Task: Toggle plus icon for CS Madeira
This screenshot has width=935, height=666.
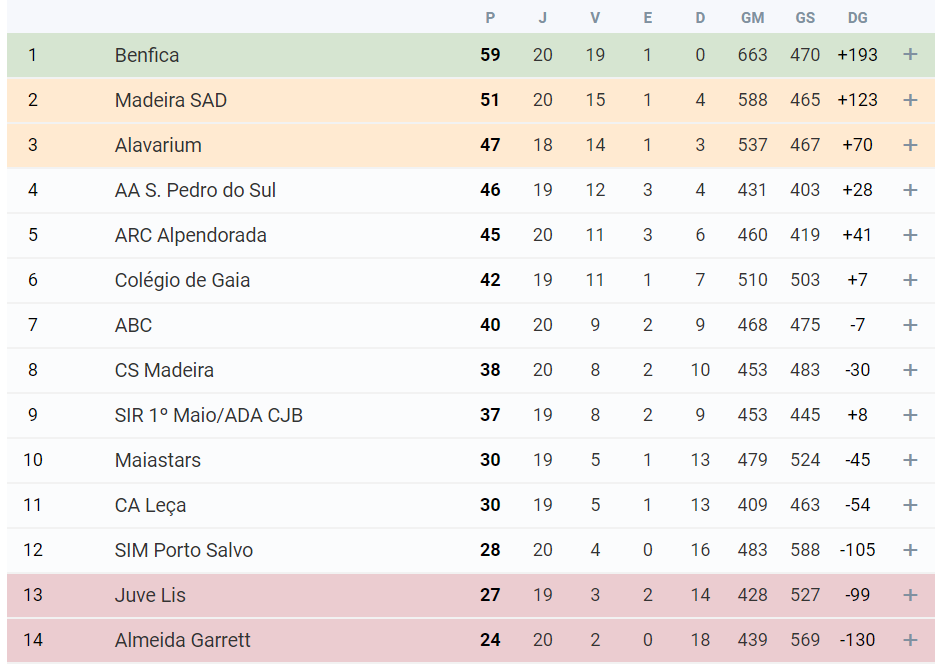Action: 910,370
